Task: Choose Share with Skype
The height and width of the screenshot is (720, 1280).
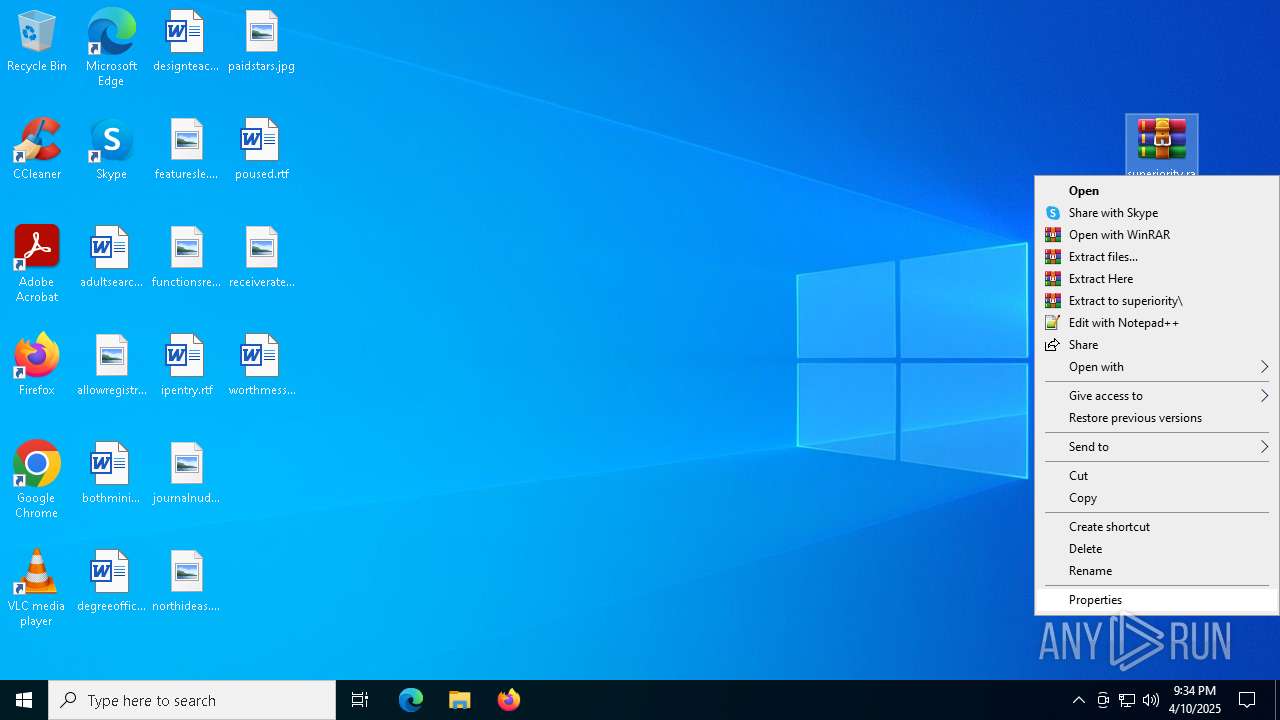Action: click(1157, 213)
